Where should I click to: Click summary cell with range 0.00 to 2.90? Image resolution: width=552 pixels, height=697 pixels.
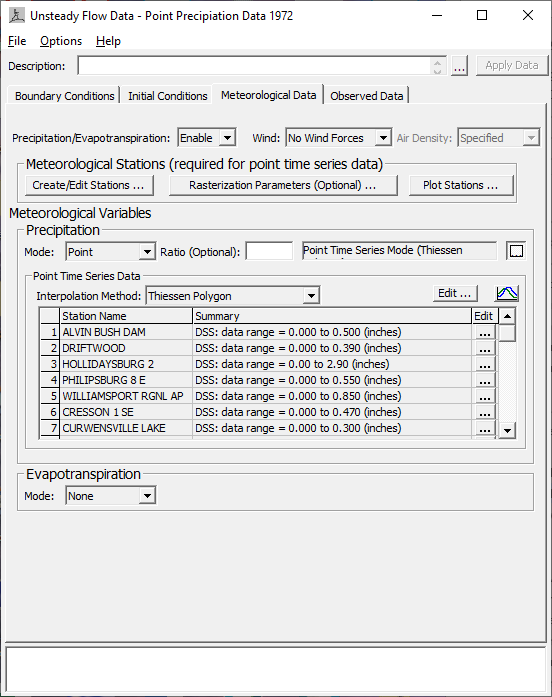[332, 365]
